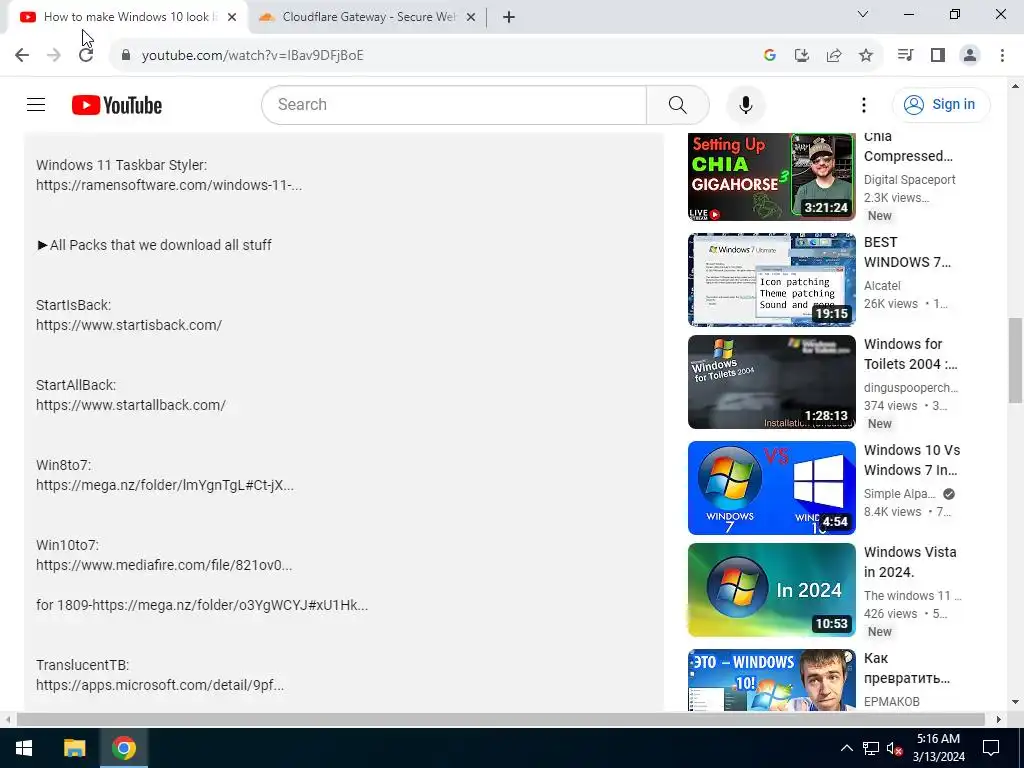The height and width of the screenshot is (768, 1024).
Task: Open Win8to7 mega.nz folder link
Action: pos(165,485)
